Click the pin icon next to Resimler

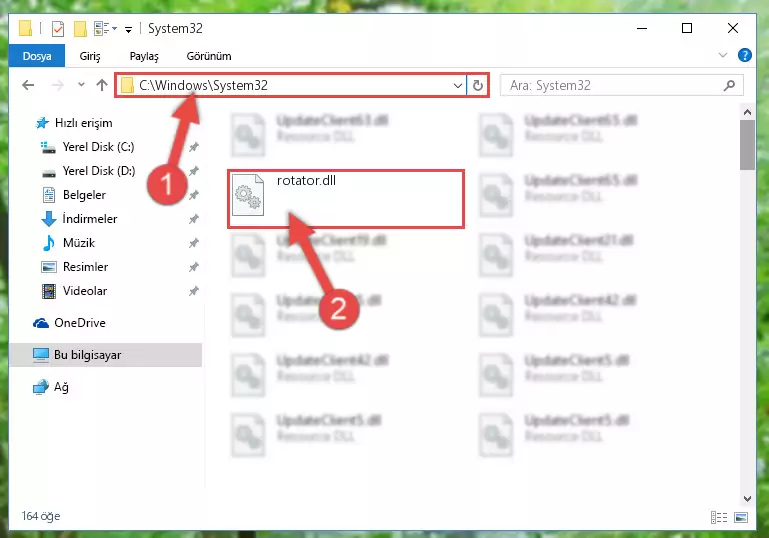click(194, 267)
